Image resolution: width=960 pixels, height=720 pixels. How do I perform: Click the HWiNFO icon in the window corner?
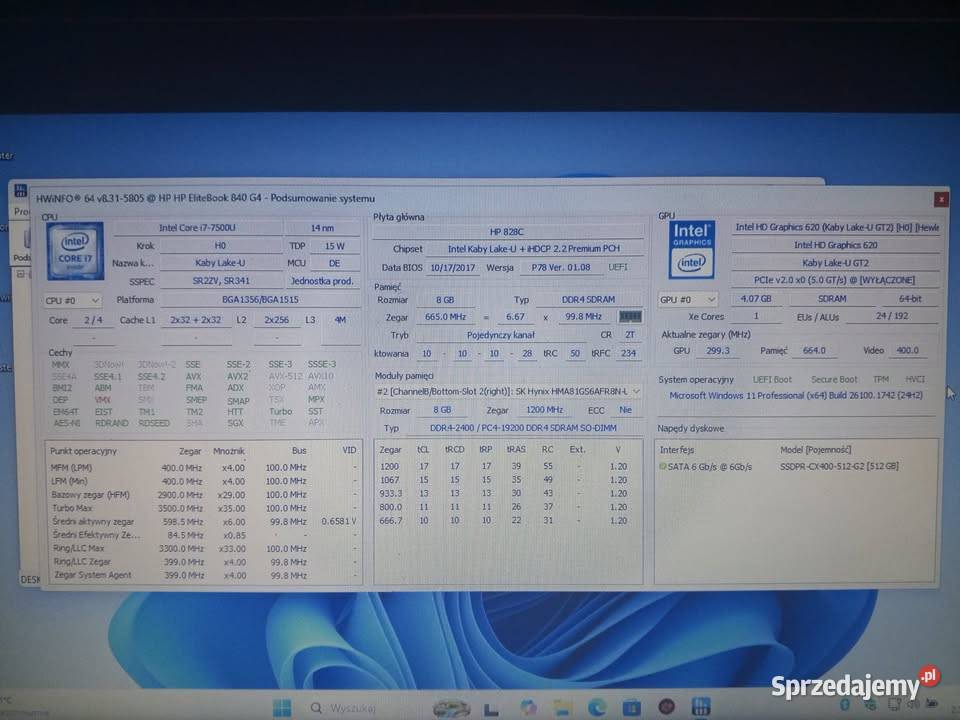(x=21, y=190)
